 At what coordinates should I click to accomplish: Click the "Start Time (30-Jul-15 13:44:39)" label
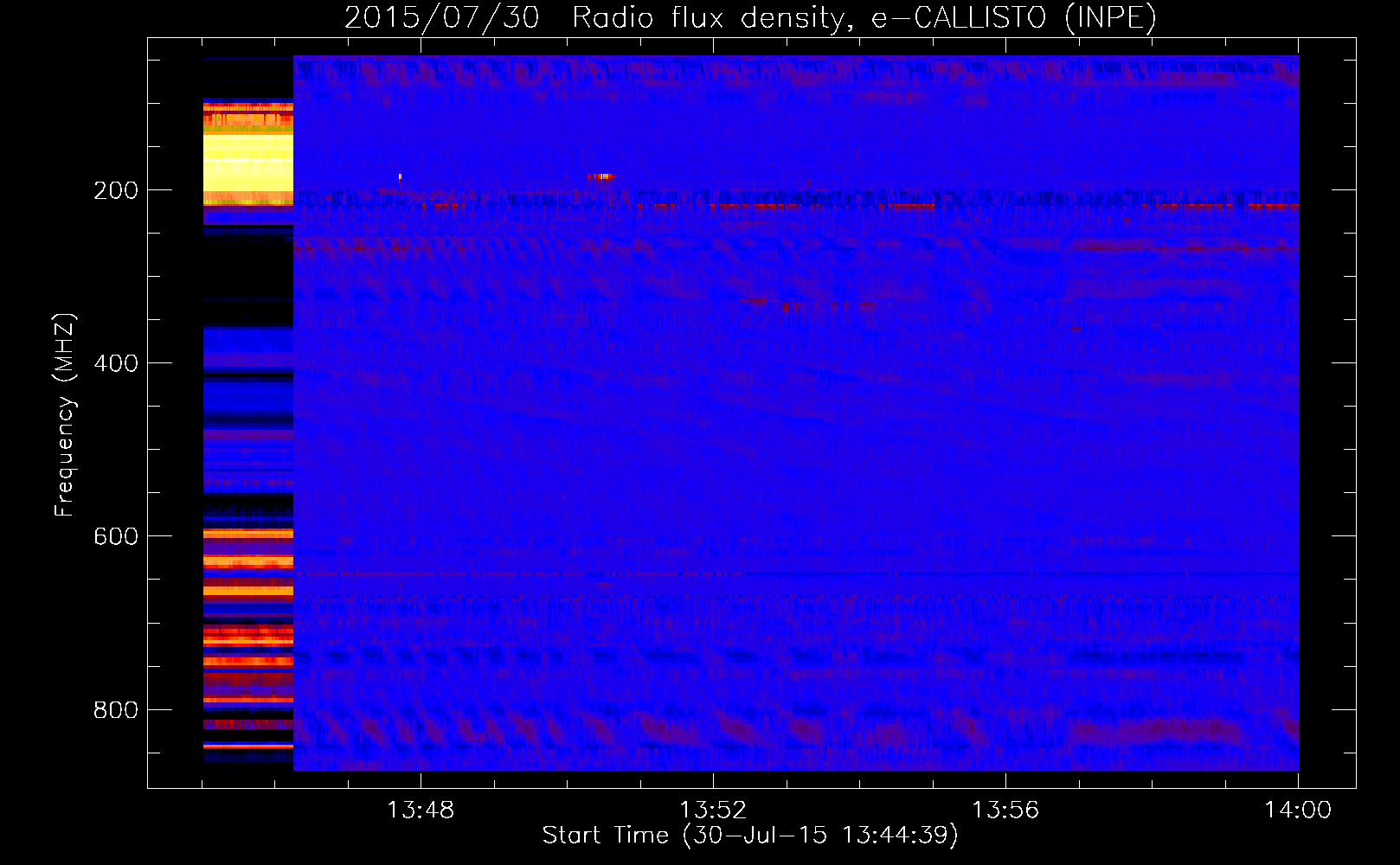[750, 836]
